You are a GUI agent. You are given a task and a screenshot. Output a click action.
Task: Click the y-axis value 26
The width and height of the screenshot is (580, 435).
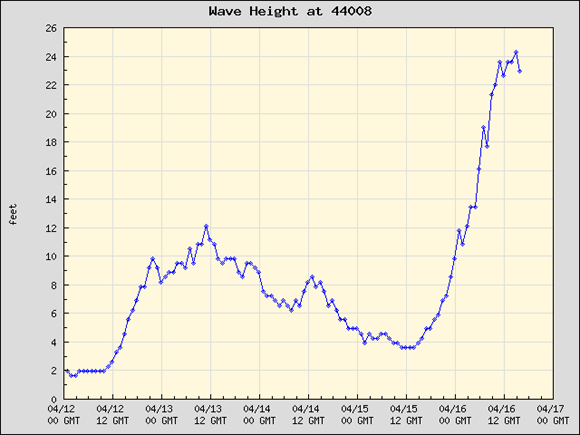[x=51, y=28]
